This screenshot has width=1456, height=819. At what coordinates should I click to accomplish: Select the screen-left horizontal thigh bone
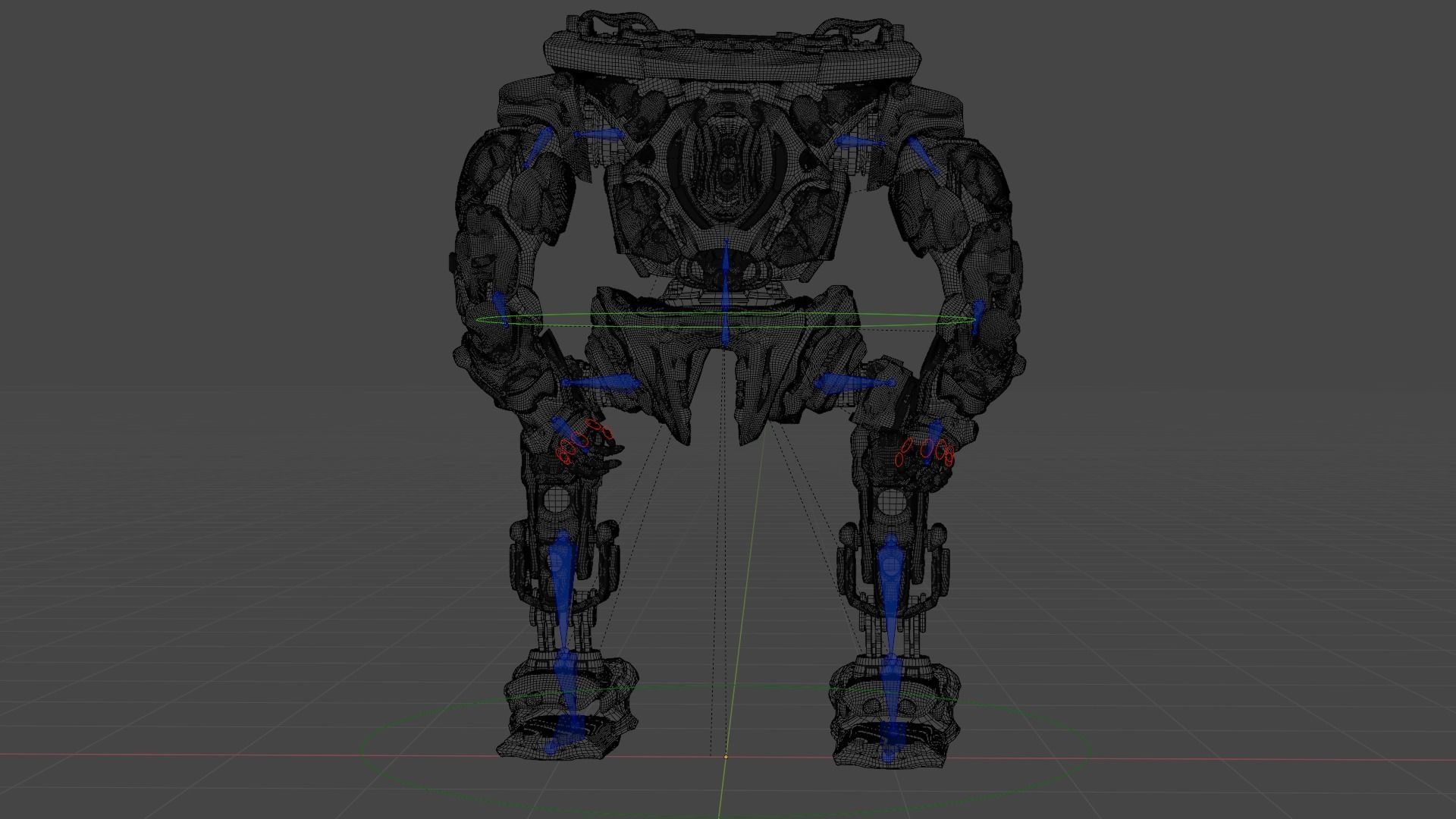(x=601, y=384)
